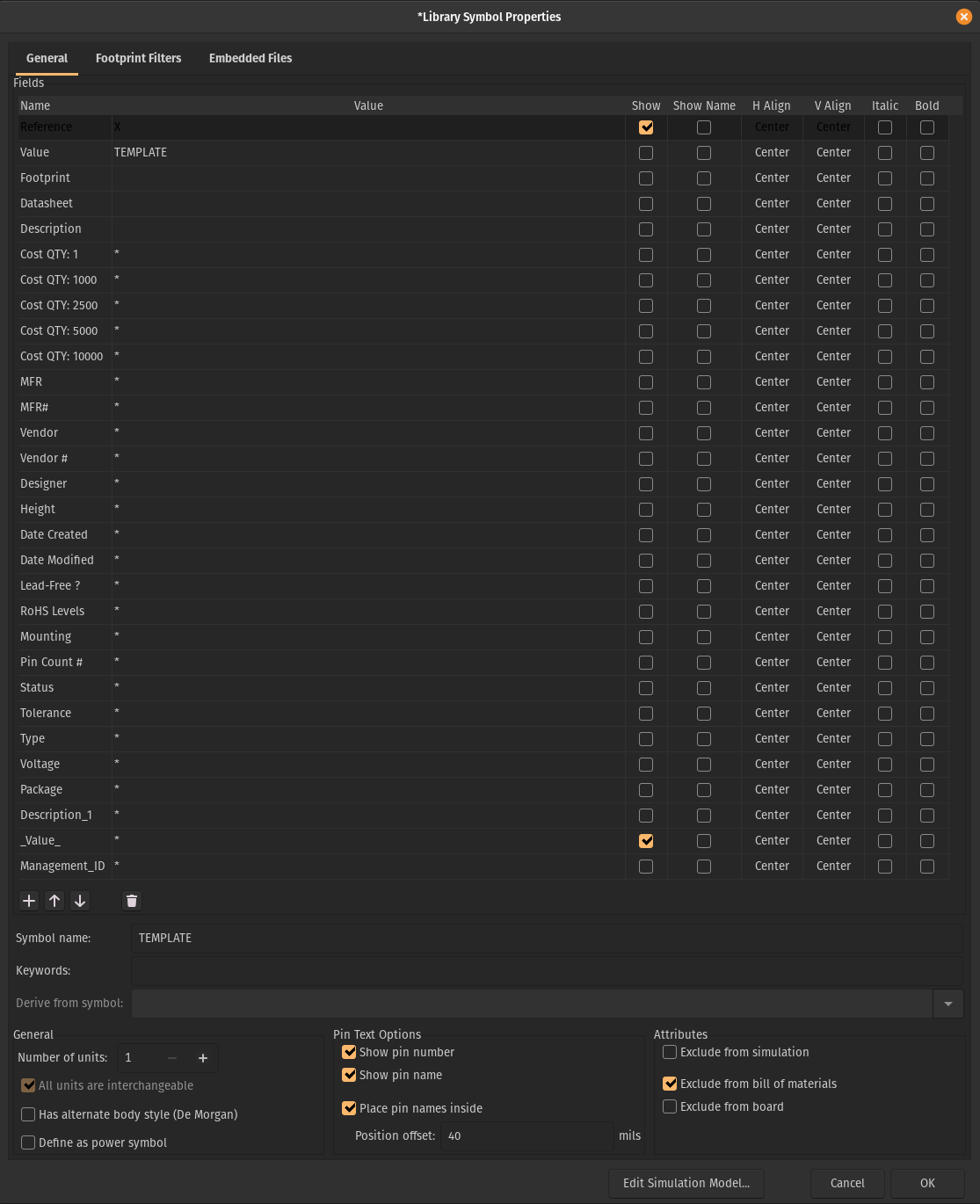This screenshot has width=980, height=1204.
Task: Disable Exclude from bill of materials
Action: coord(669,1084)
